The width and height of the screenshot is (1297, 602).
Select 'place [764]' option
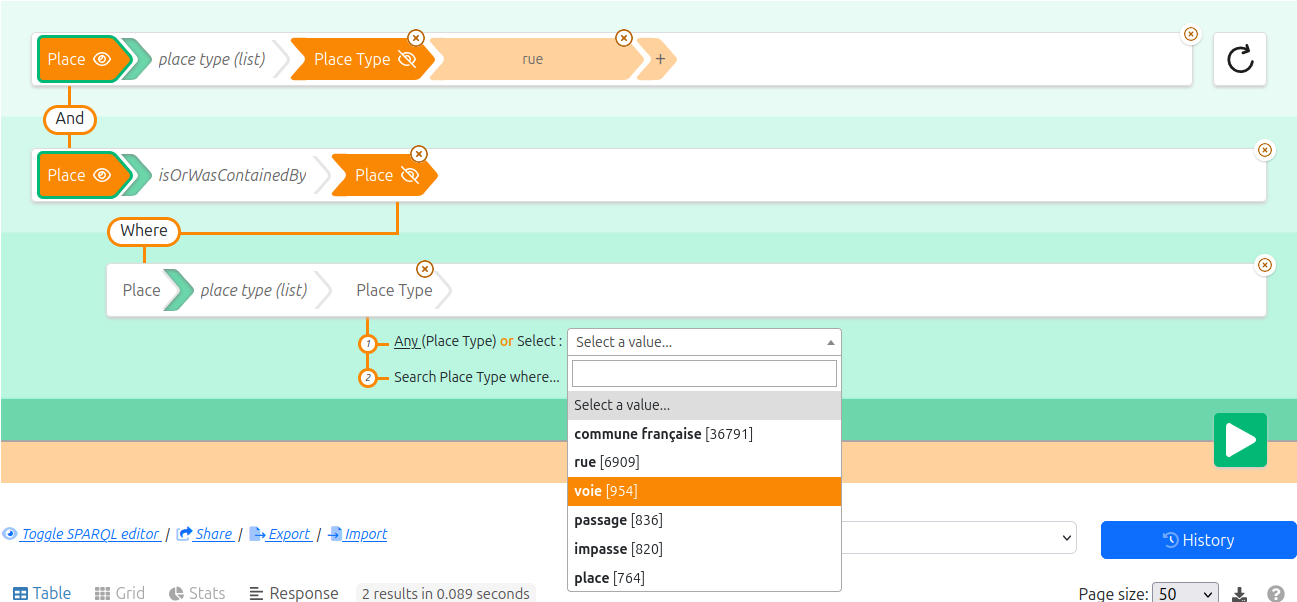704,578
